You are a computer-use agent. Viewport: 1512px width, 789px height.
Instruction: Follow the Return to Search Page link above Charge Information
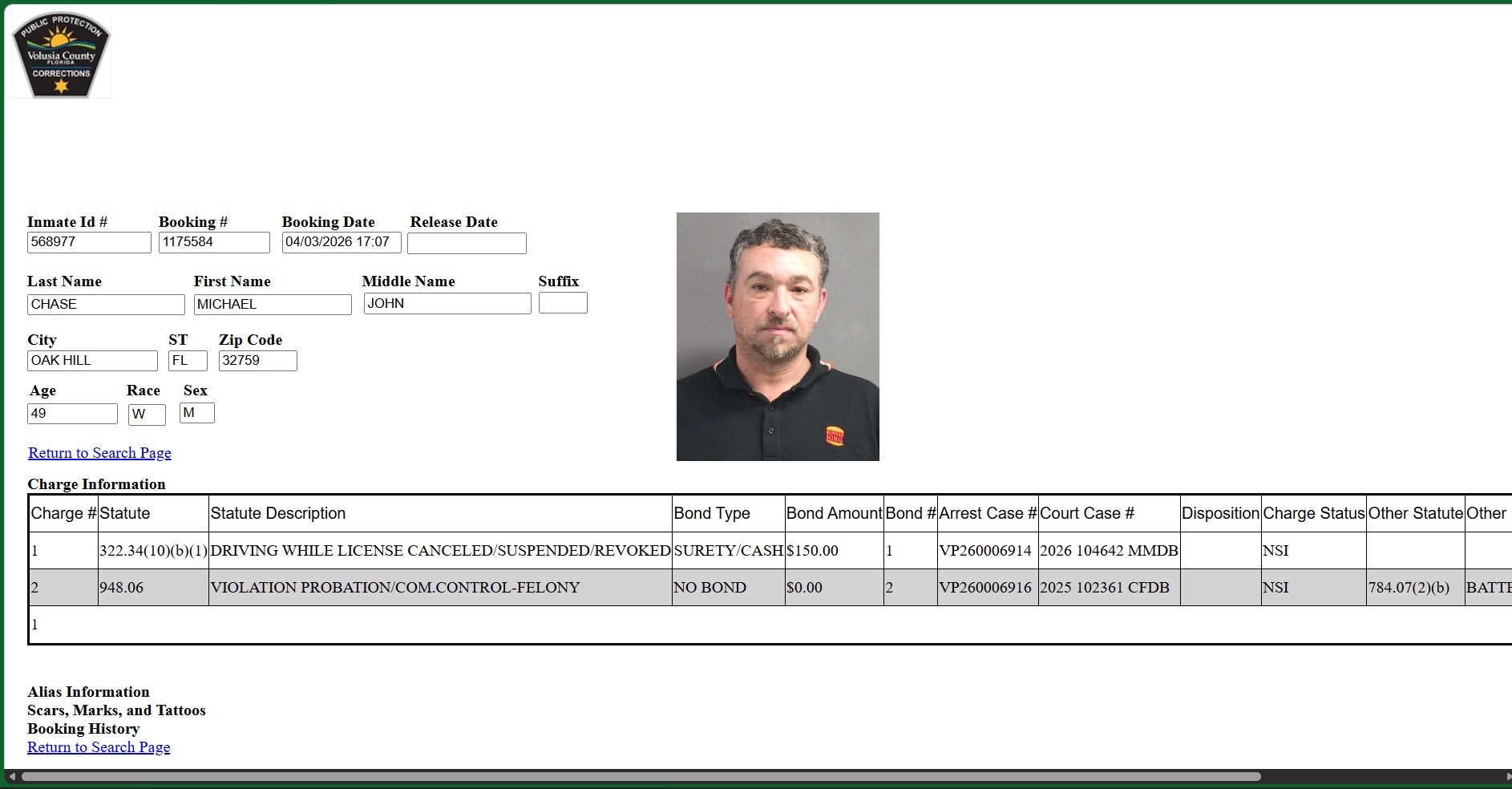[x=99, y=453]
